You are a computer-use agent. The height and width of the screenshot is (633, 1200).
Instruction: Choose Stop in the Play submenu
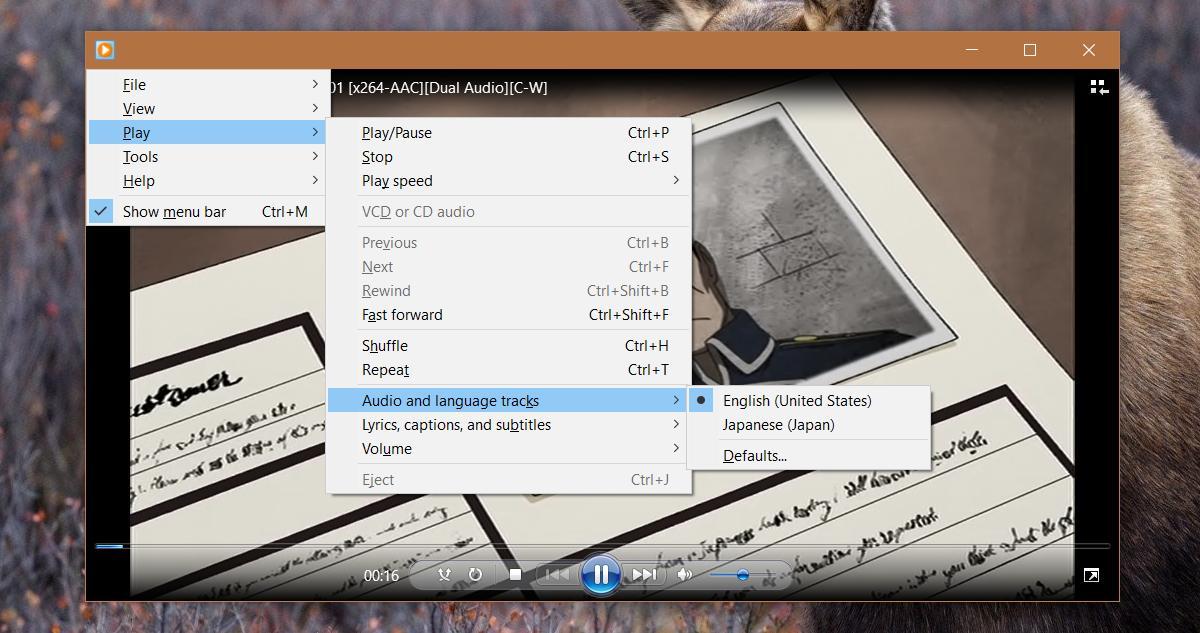(x=509, y=156)
